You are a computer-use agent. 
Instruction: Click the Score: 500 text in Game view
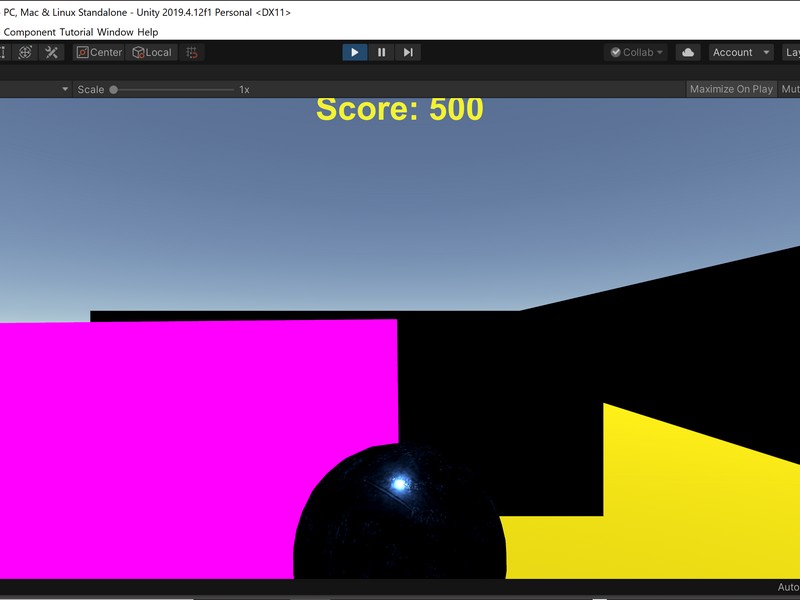click(x=398, y=112)
